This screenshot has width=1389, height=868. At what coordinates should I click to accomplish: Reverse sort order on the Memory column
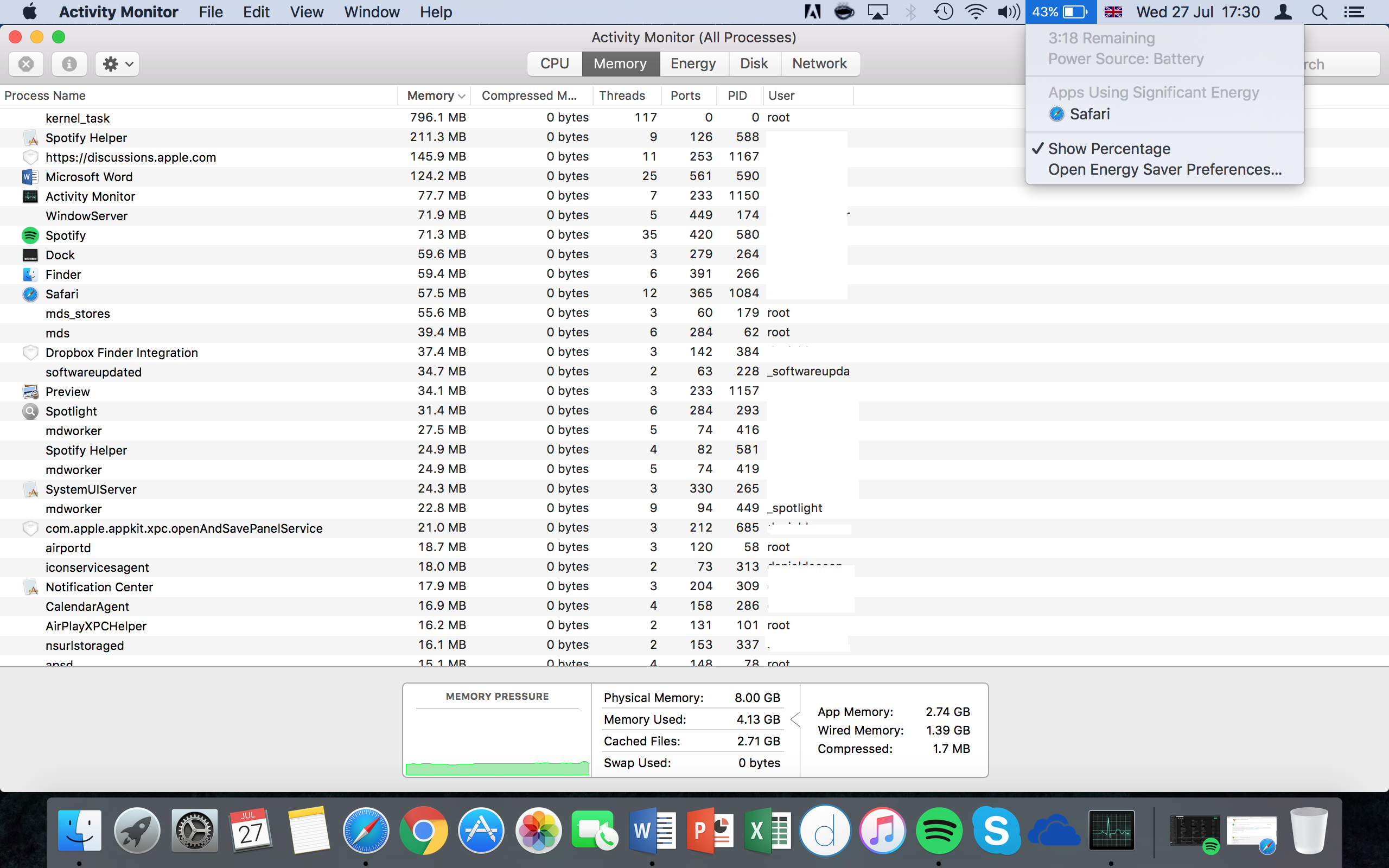coord(434,95)
